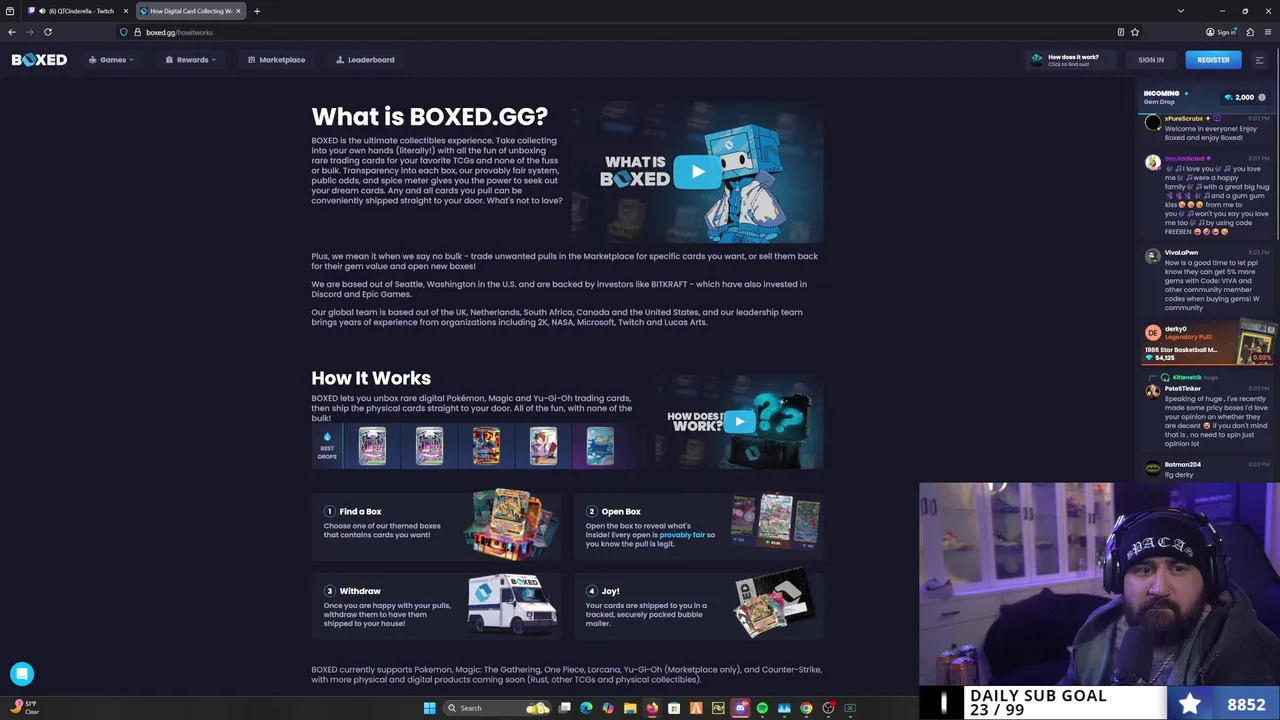Switch to the QTCinderella Twitch tab
This screenshot has width=1280, height=720.
click(x=76, y=11)
